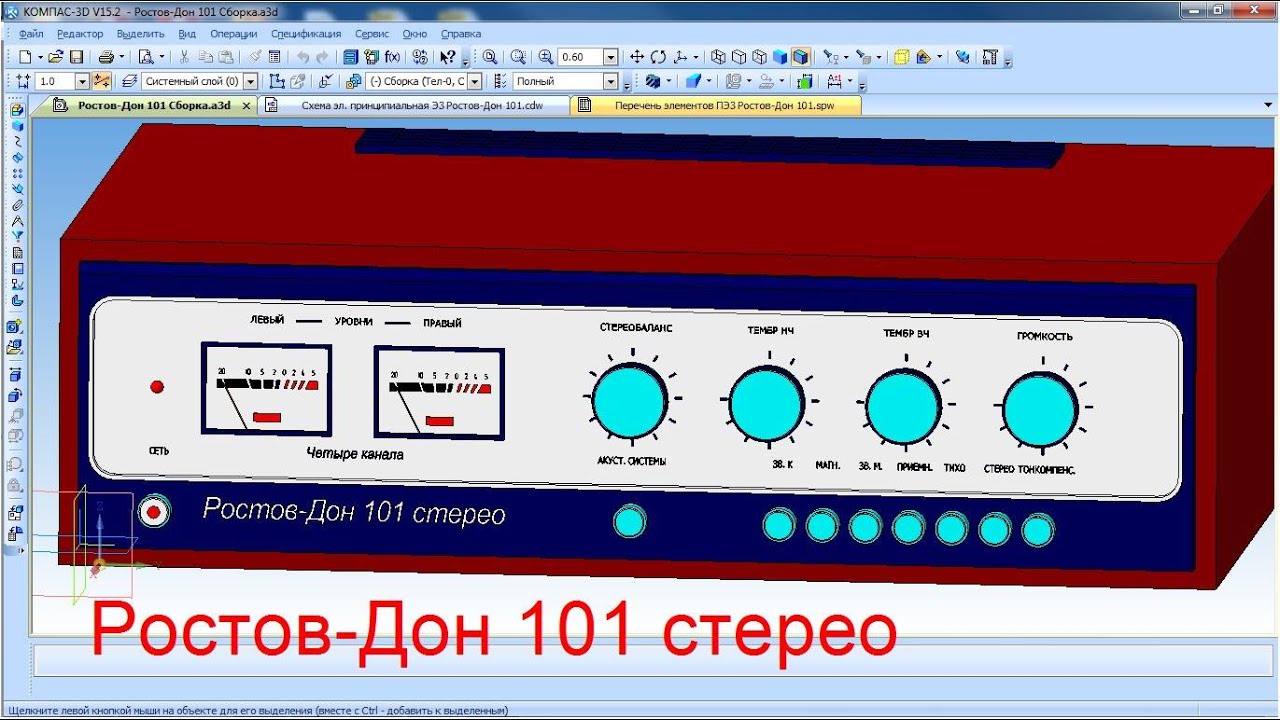Click the Cut scissors icon
The width and height of the screenshot is (1280, 720).
coord(184,57)
